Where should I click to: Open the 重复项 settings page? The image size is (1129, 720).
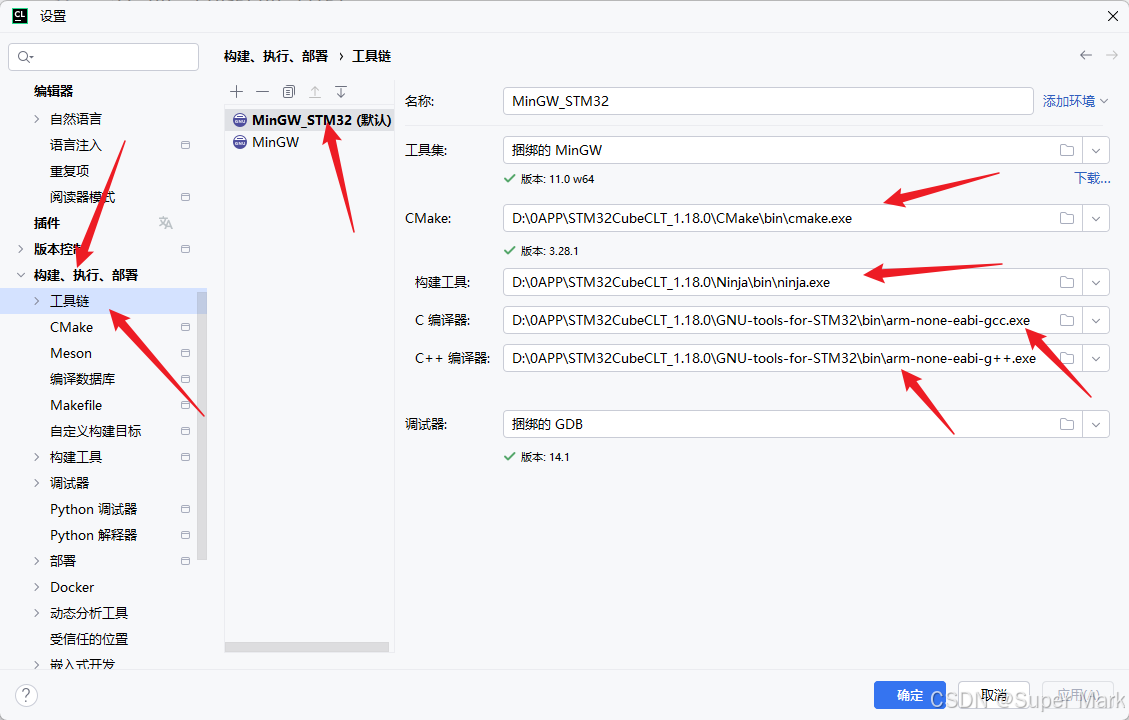69,171
